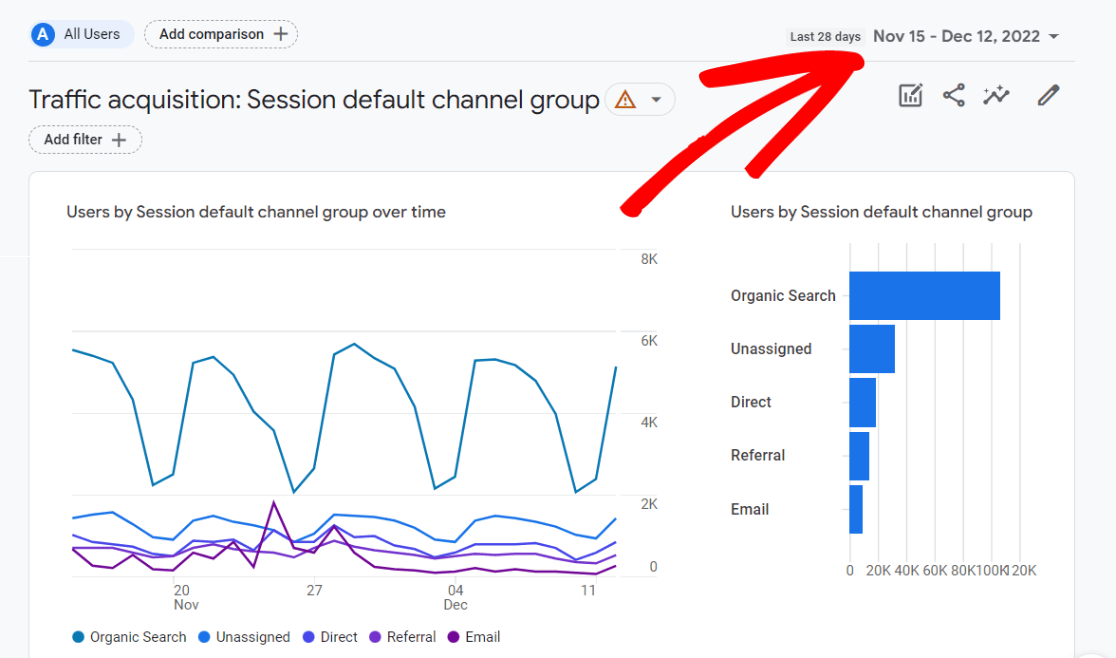Click the pencil edit report icon
Screen dimensions: 1116x658
(1047, 96)
